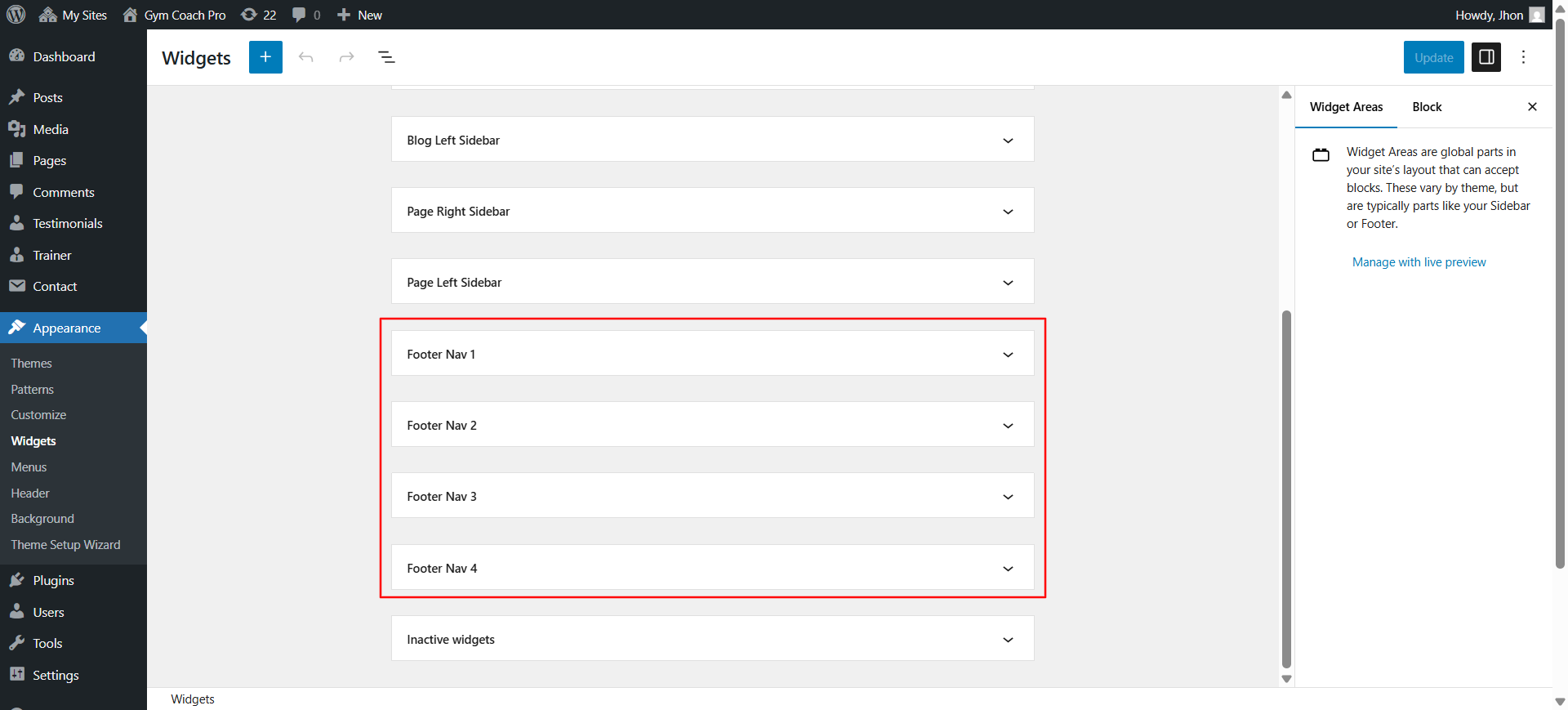Click the blue add block plus button
This screenshot has width=1568, height=710.
click(265, 57)
